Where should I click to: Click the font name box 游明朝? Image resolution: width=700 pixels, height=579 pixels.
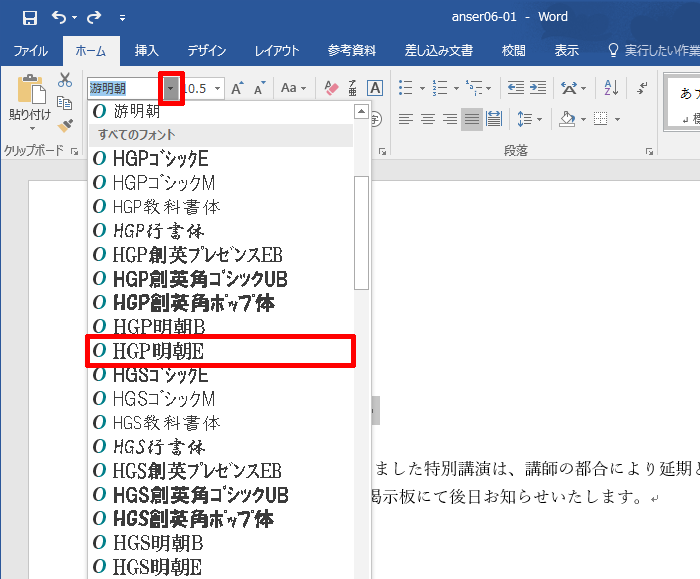click(x=123, y=88)
